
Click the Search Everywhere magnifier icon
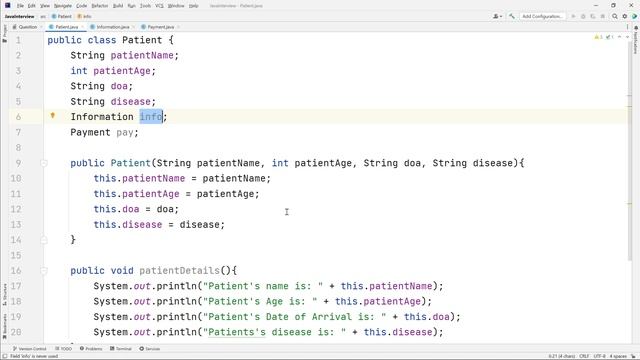pos(615,16)
